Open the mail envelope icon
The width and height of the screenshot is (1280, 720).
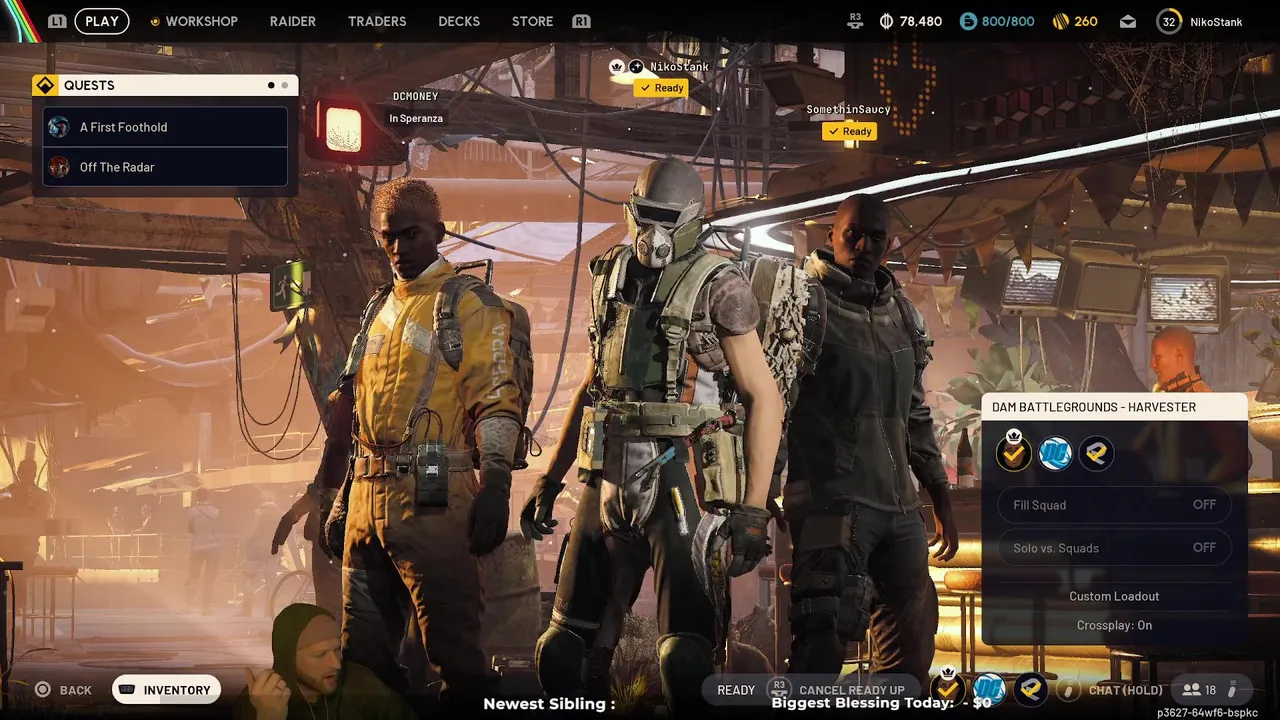(1128, 21)
